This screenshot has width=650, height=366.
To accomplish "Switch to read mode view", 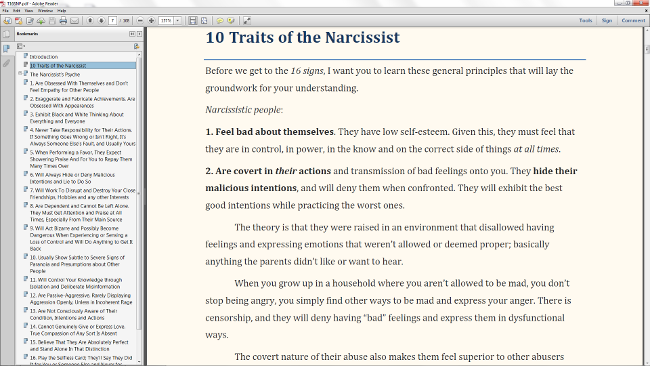I will click(x=247, y=20).
